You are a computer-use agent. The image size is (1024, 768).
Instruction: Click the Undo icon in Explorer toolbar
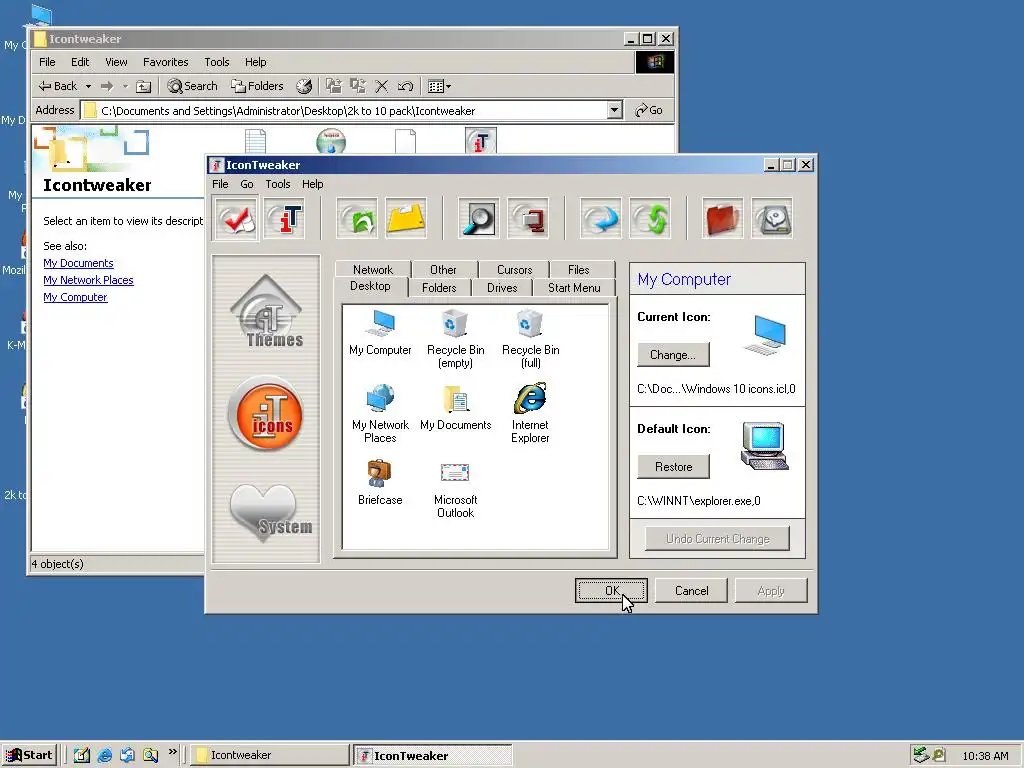[x=405, y=86]
